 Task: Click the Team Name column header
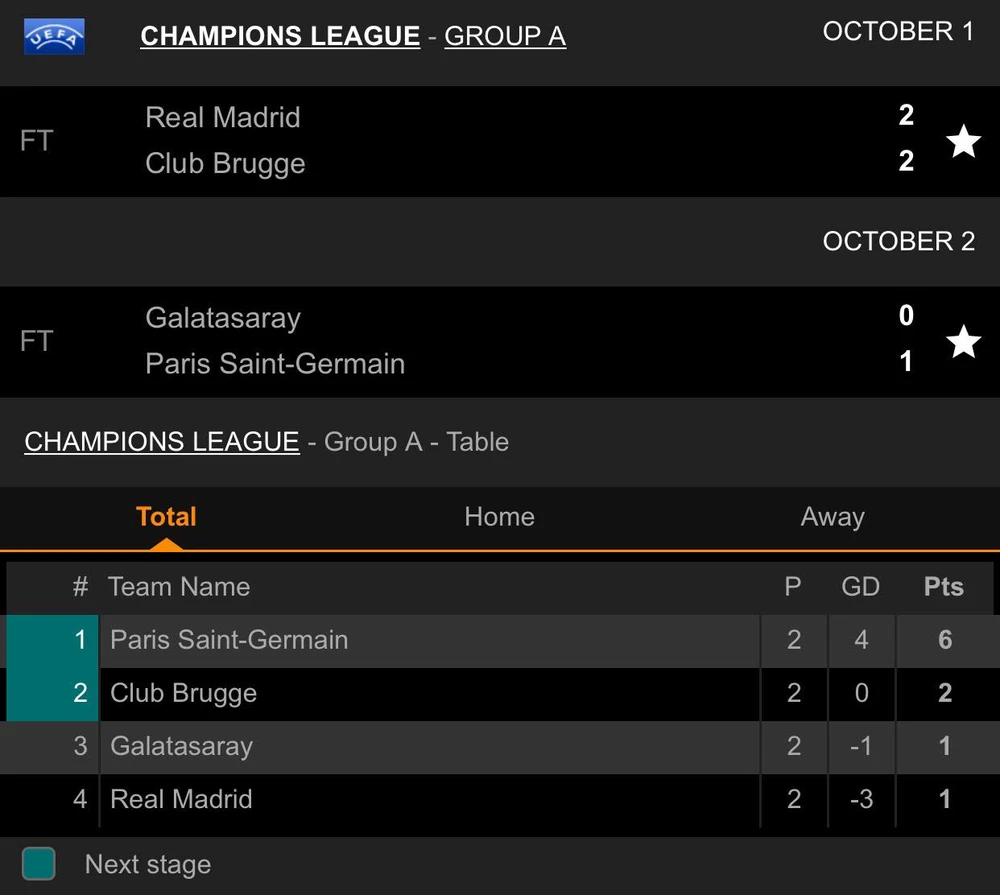[x=179, y=587]
